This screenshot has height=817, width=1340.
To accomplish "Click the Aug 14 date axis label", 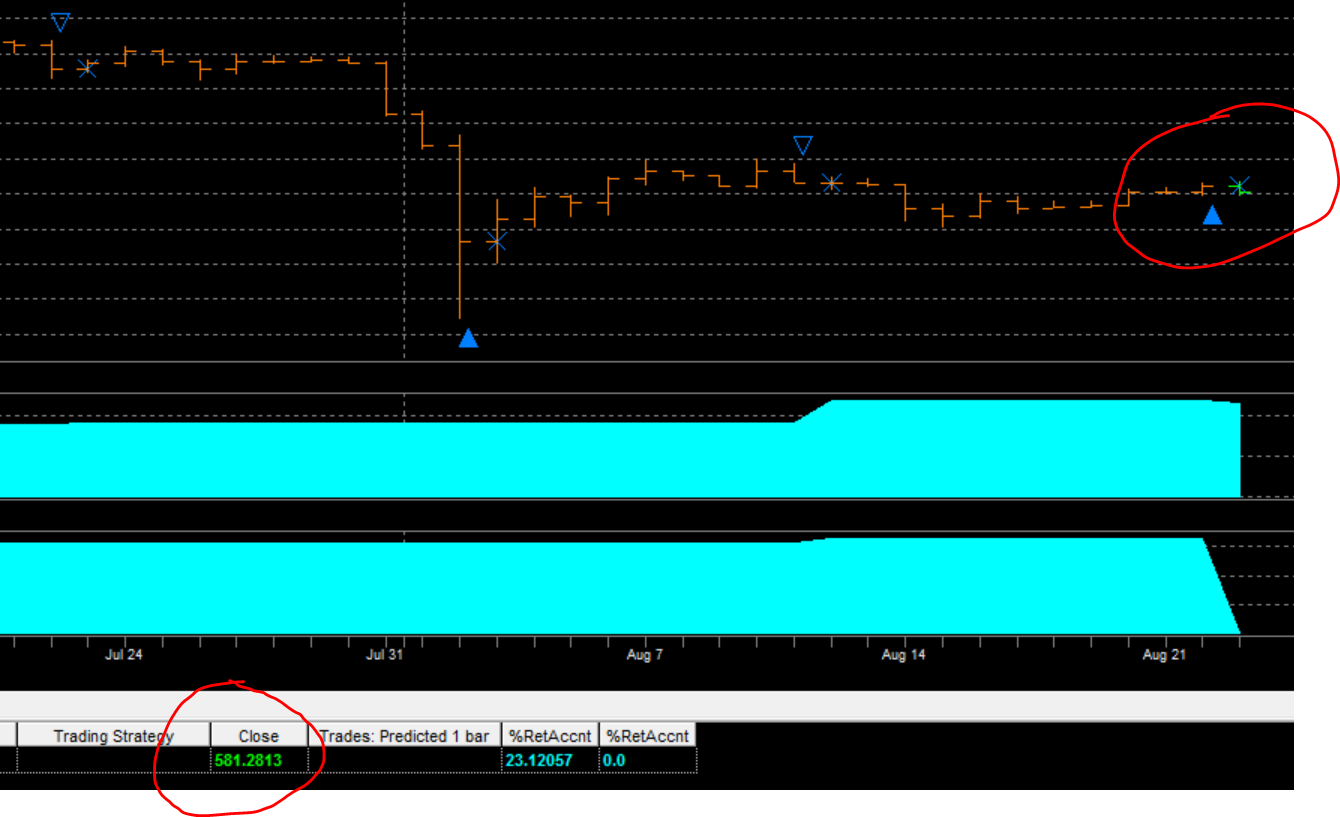I will [x=903, y=655].
